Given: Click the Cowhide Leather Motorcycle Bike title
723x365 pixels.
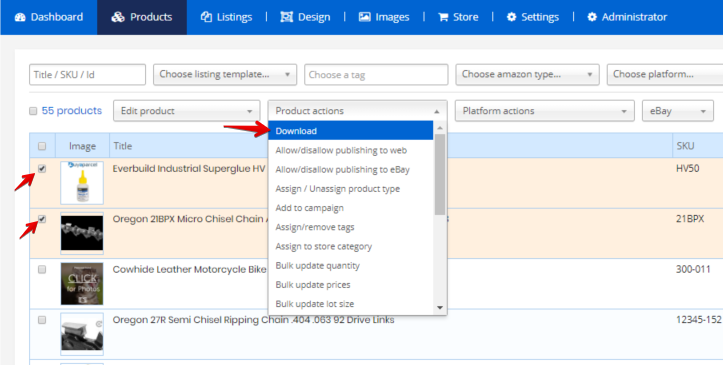Looking at the screenshot, I should click(x=190, y=270).
